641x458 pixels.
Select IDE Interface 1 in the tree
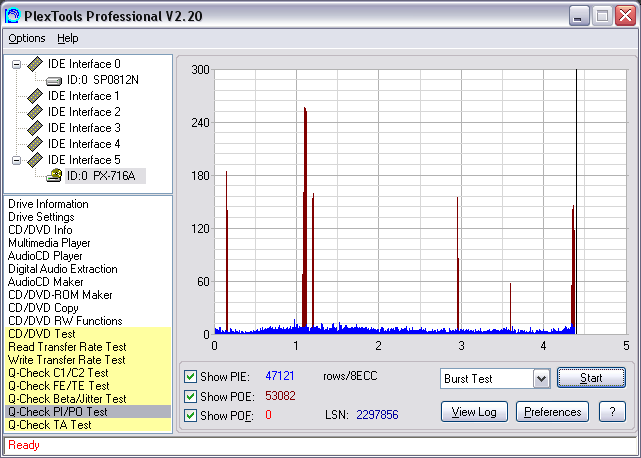(x=83, y=96)
